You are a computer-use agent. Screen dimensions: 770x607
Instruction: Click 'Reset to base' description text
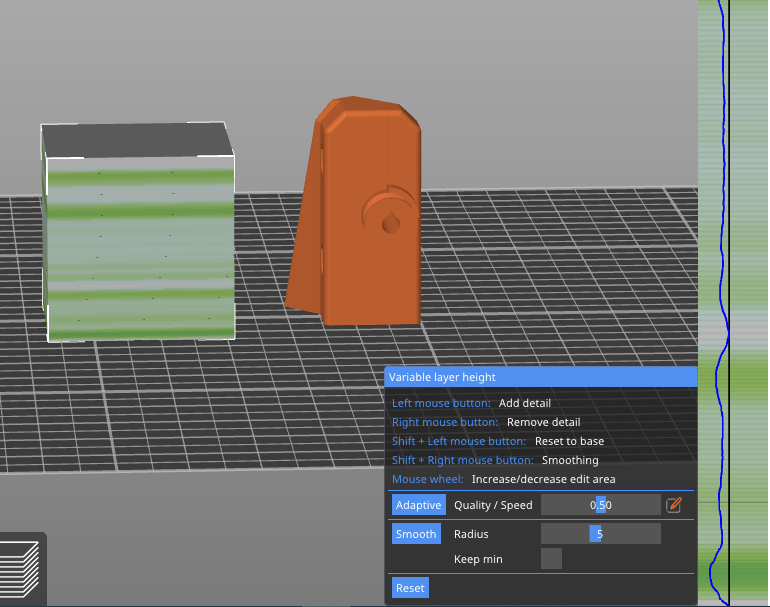pos(569,441)
